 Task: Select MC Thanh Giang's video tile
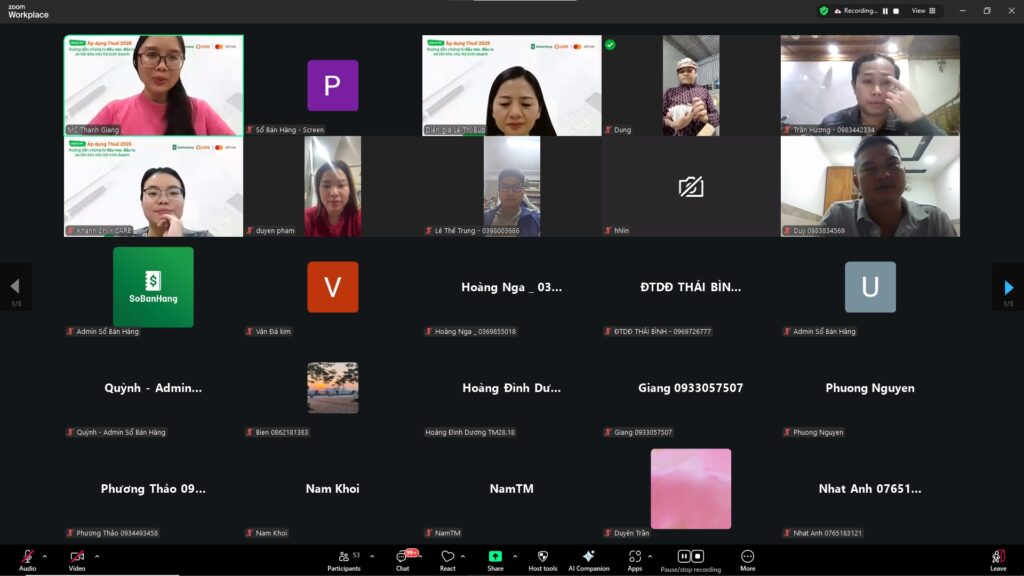coord(154,85)
